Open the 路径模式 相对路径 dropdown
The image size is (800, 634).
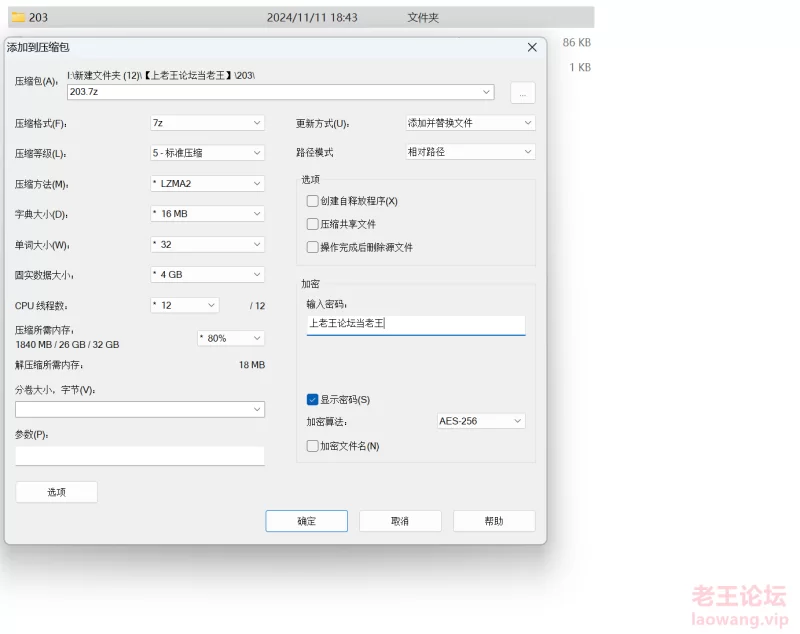(470, 152)
